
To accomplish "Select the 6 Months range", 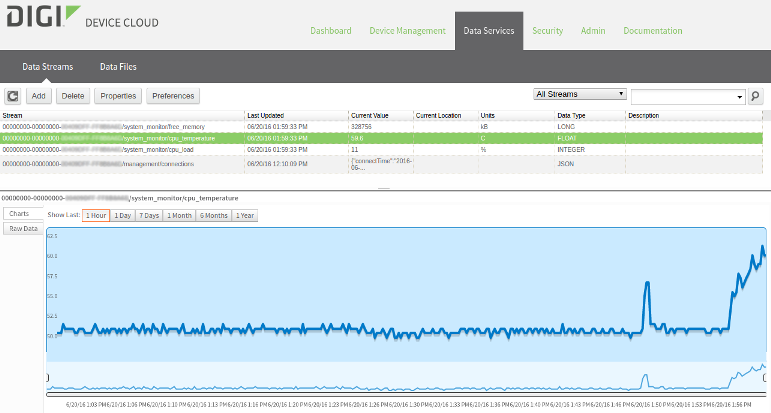I will tap(213, 215).
